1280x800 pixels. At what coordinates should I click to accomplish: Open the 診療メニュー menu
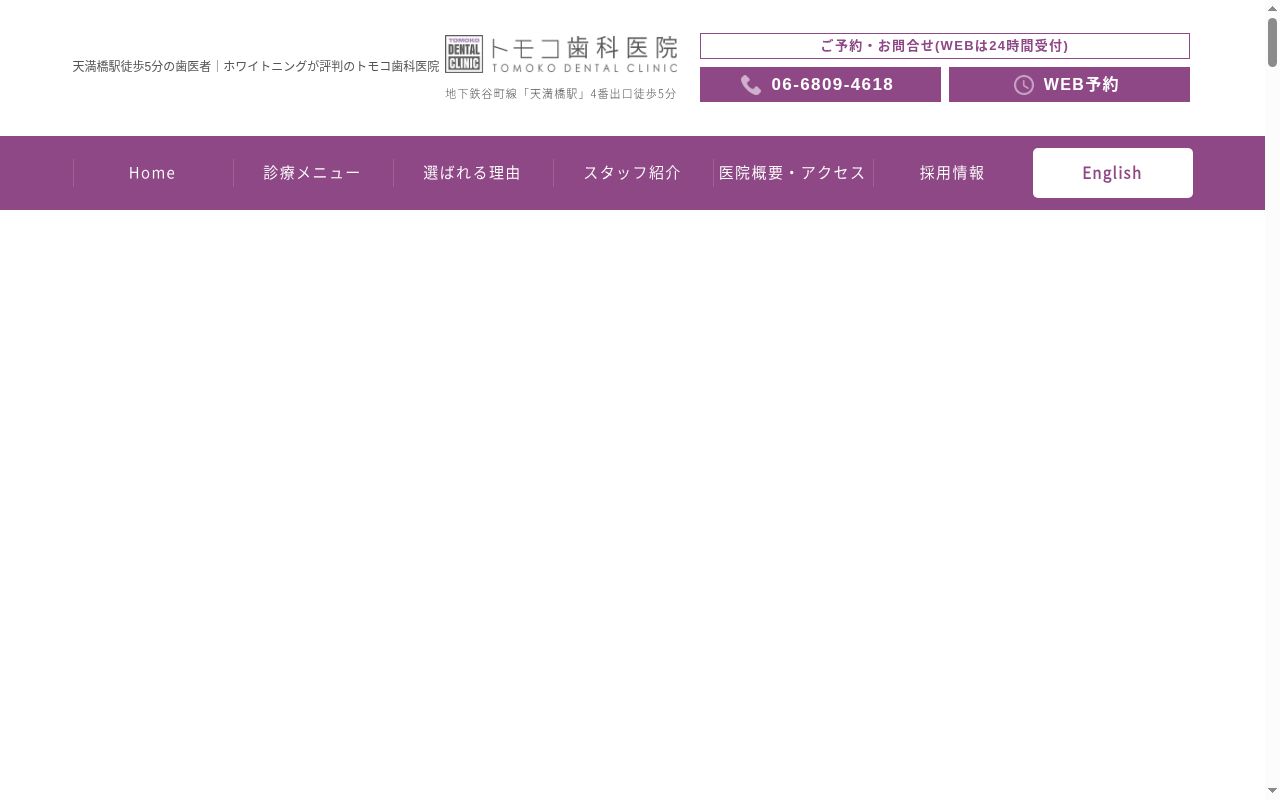(x=312, y=173)
